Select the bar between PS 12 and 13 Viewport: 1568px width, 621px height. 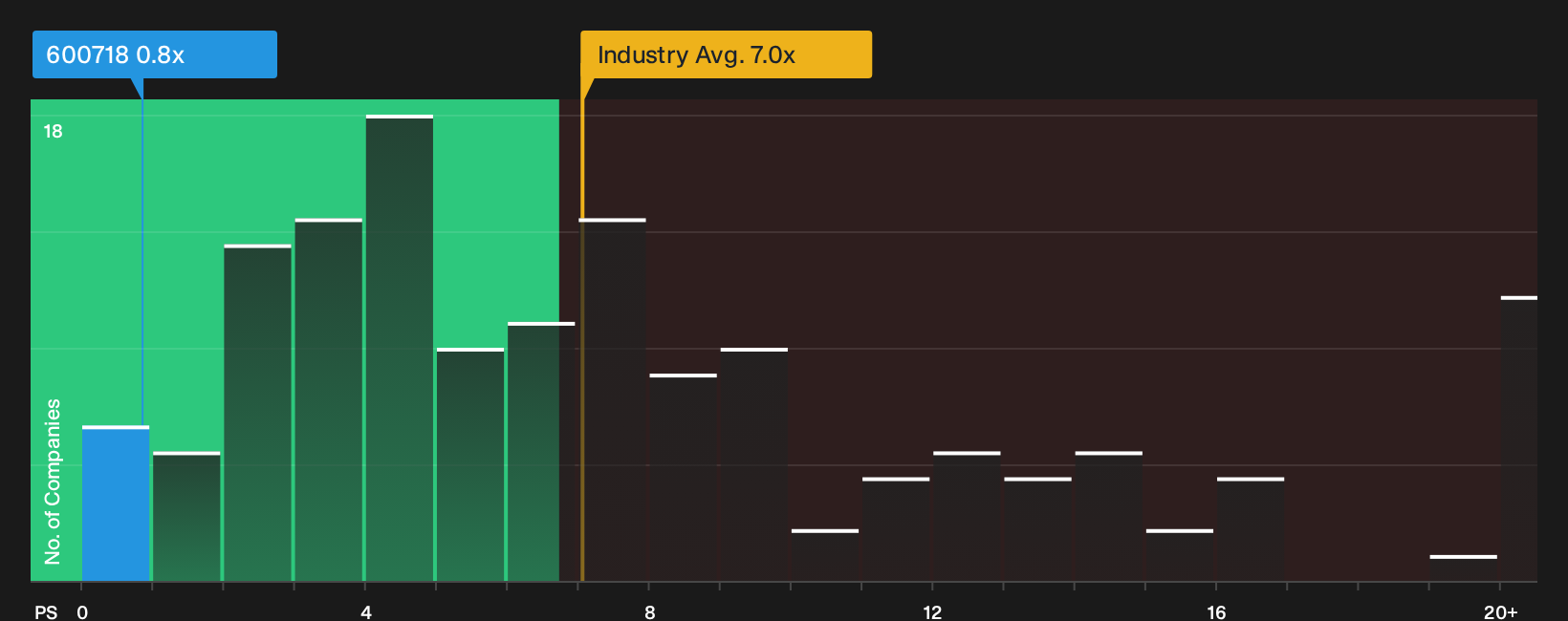tap(967, 516)
